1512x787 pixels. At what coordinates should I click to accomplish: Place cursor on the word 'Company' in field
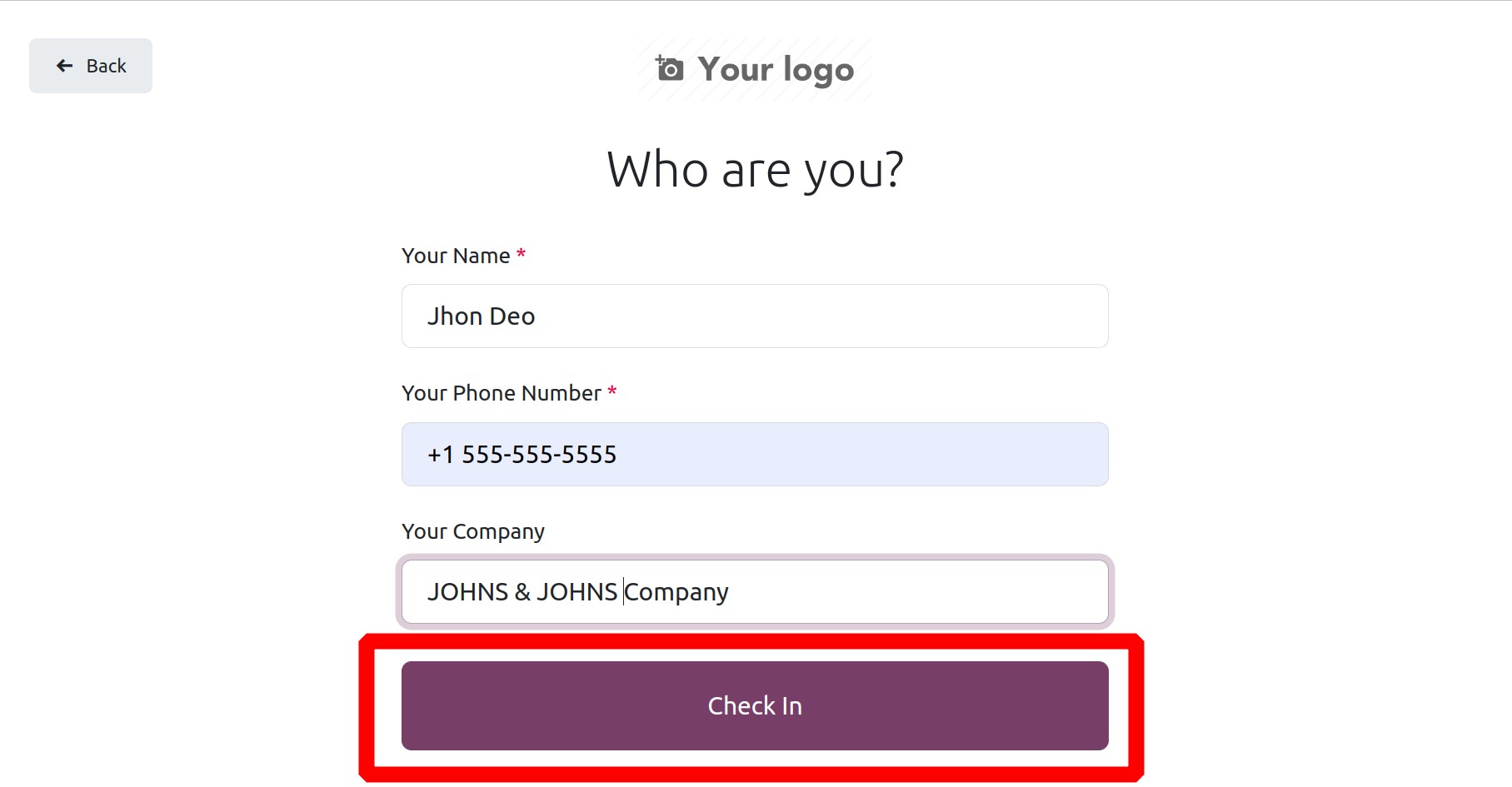point(676,593)
